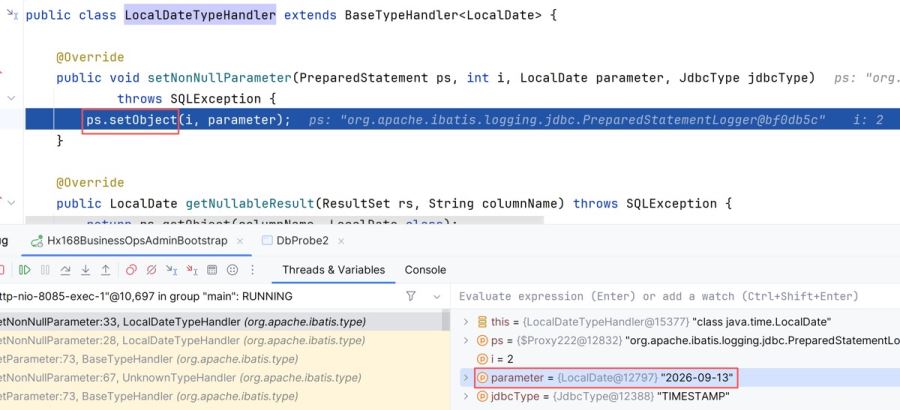This screenshot has height=410, width=900.
Task: Click the Pause Program icon
Action: coord(45,270)
